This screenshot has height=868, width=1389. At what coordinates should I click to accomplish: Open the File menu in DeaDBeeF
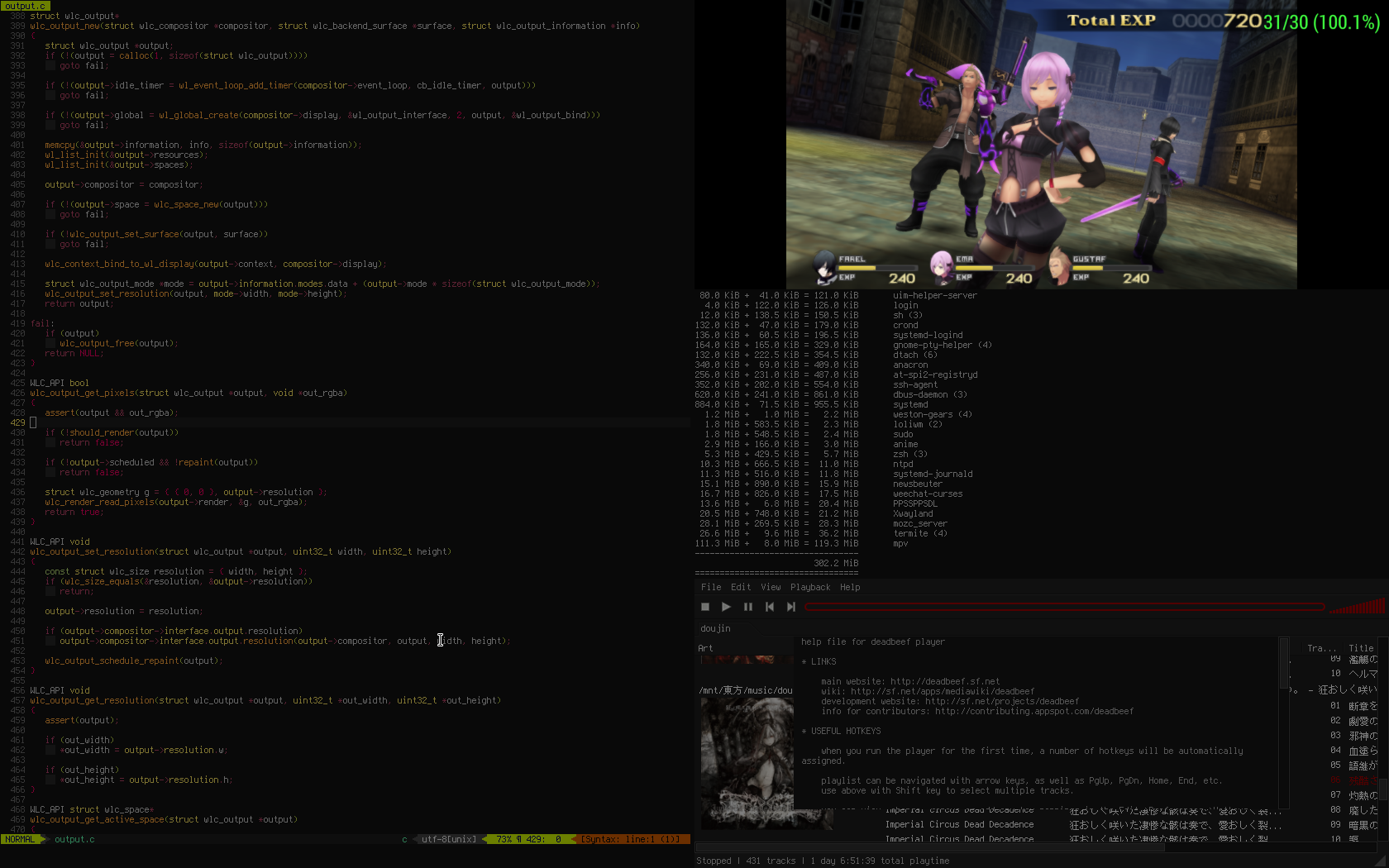pos(711,587)
